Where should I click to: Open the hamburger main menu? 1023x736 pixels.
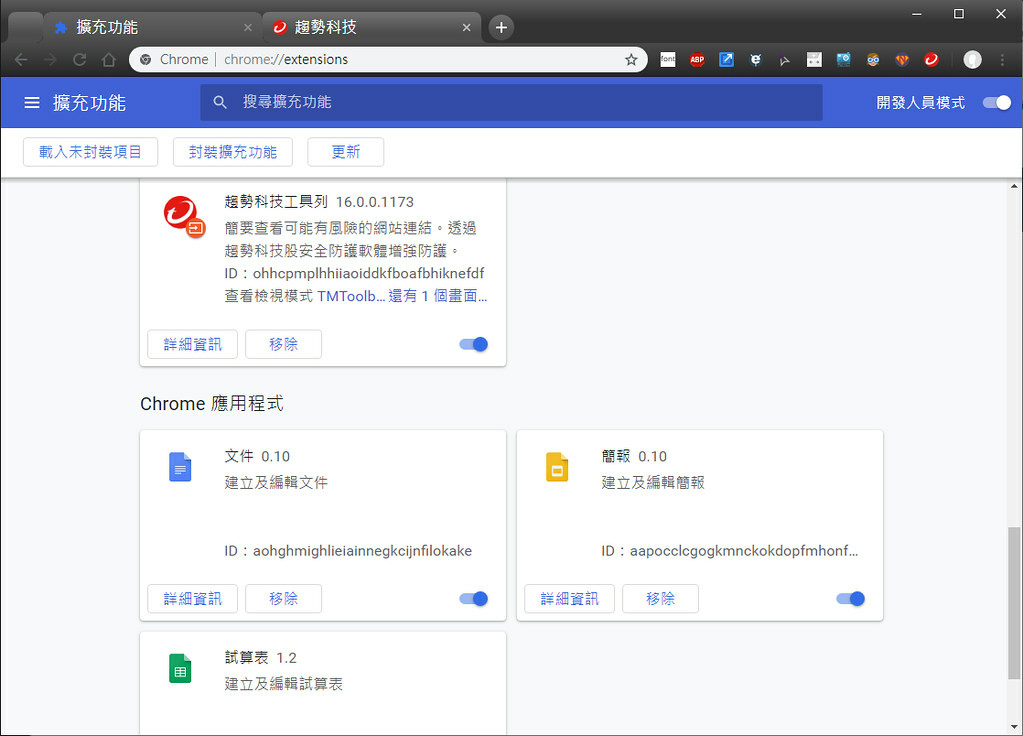[x=32, y=102]
